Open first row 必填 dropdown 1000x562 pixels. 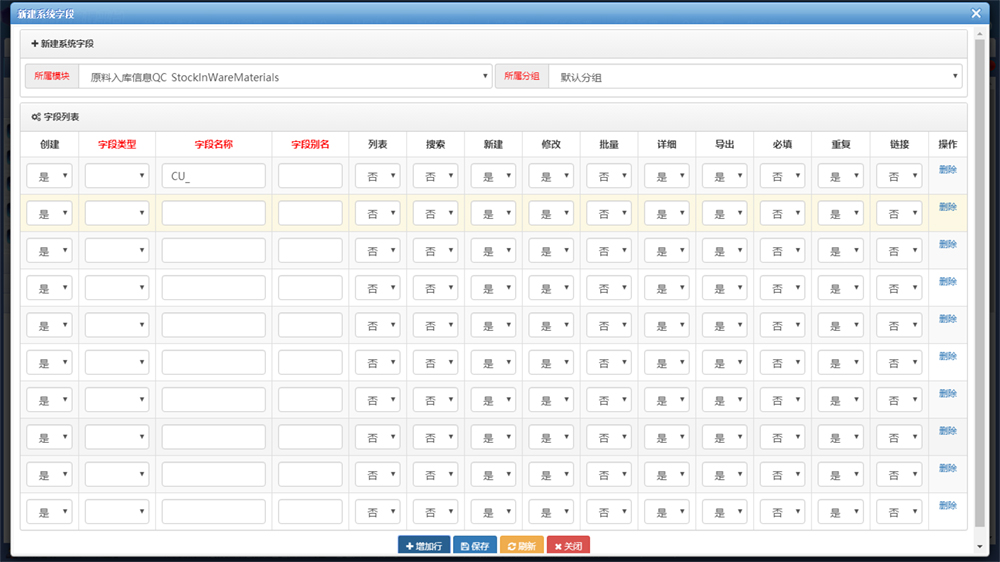(783, 176)
